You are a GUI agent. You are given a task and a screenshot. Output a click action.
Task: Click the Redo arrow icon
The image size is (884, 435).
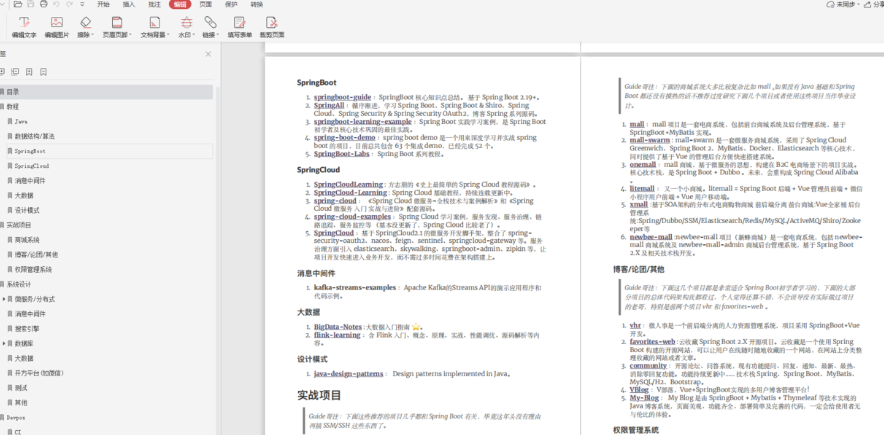tap(69, 4)
